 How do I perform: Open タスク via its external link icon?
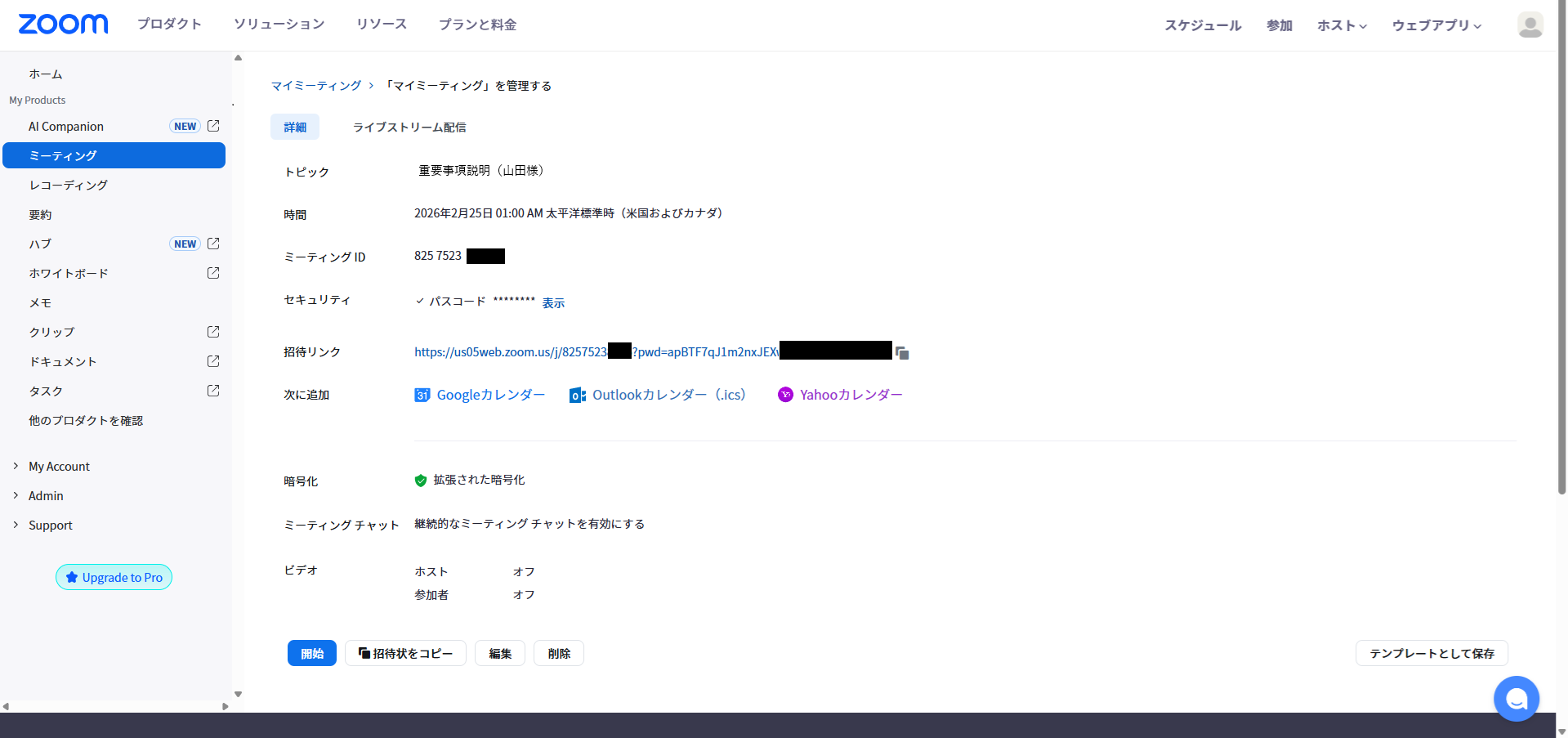pyautogui.click(x=212, y=391)
